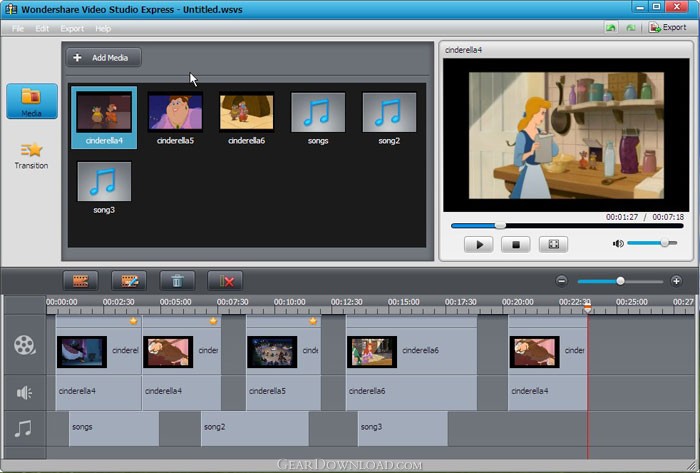This screenshot has width=700, height=473.
Task: Click the application icon in title bar
Action: 11,9
